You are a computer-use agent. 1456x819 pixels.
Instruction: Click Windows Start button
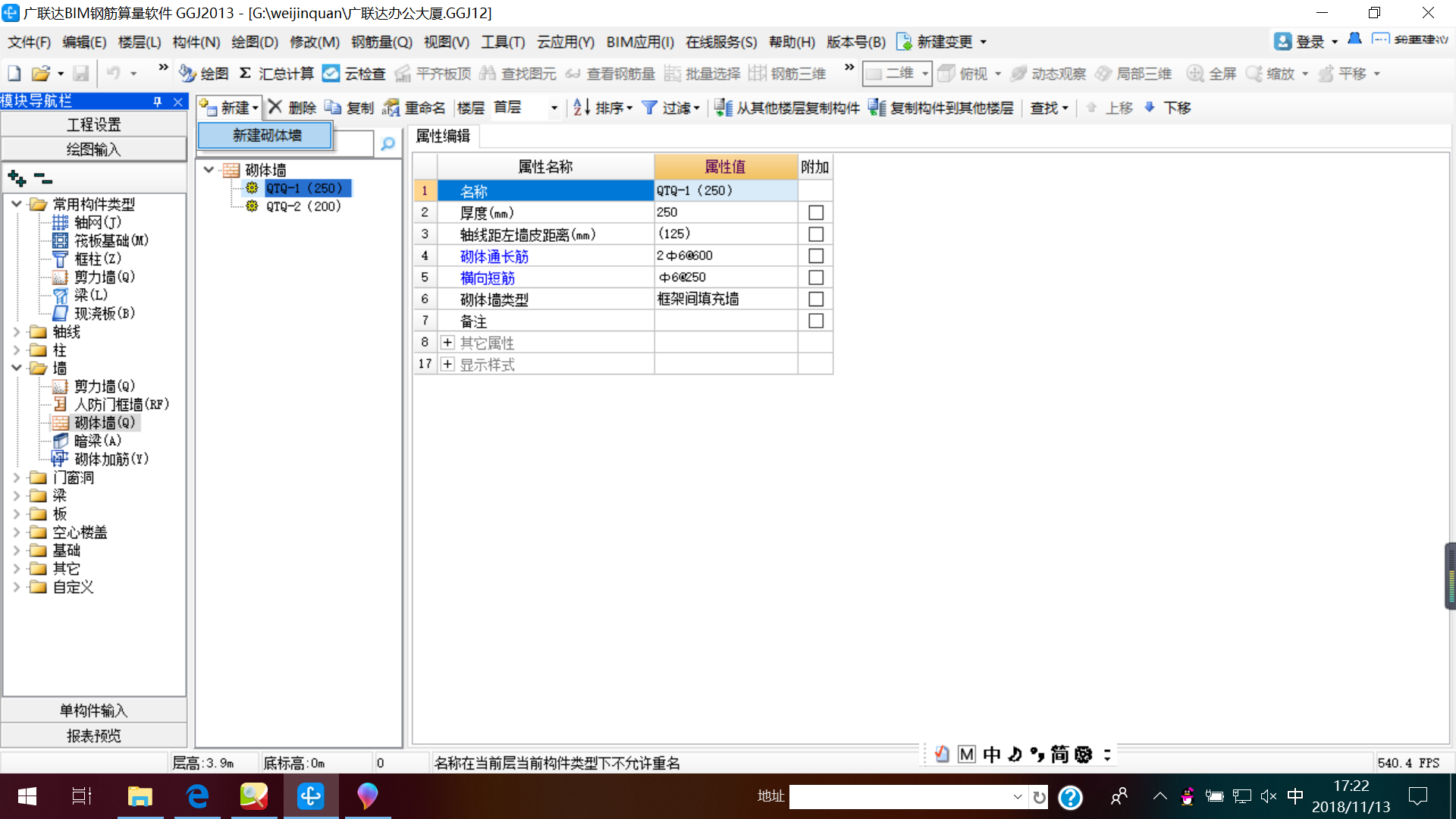[27, 796]
